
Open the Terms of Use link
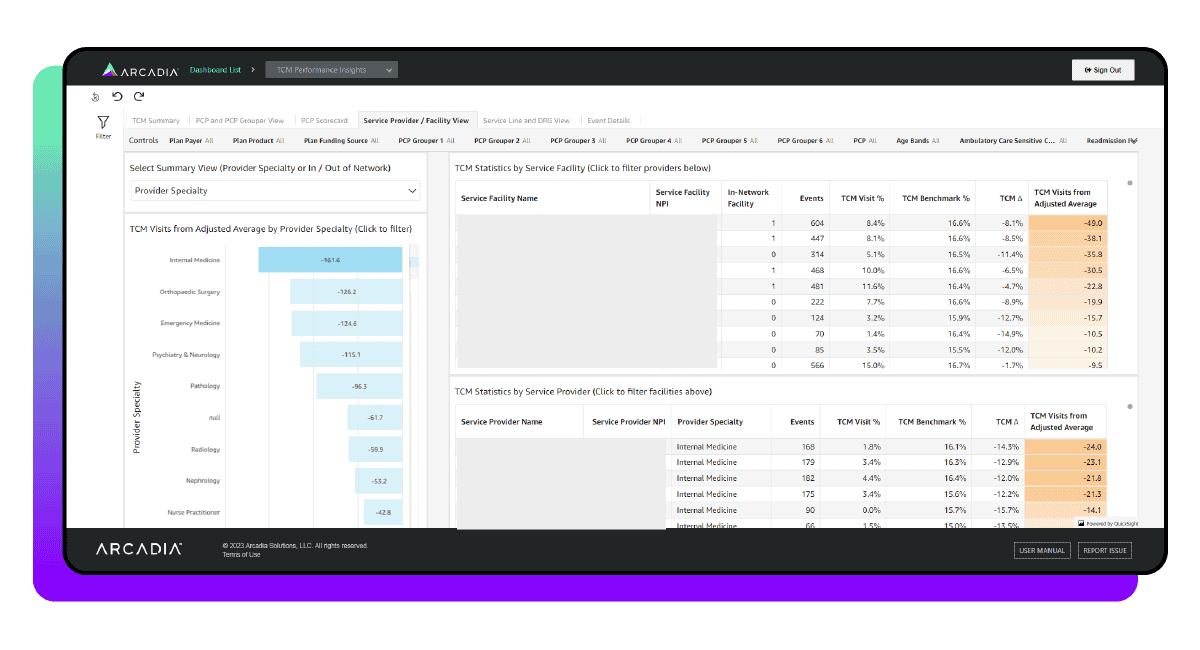click(241, 554)
